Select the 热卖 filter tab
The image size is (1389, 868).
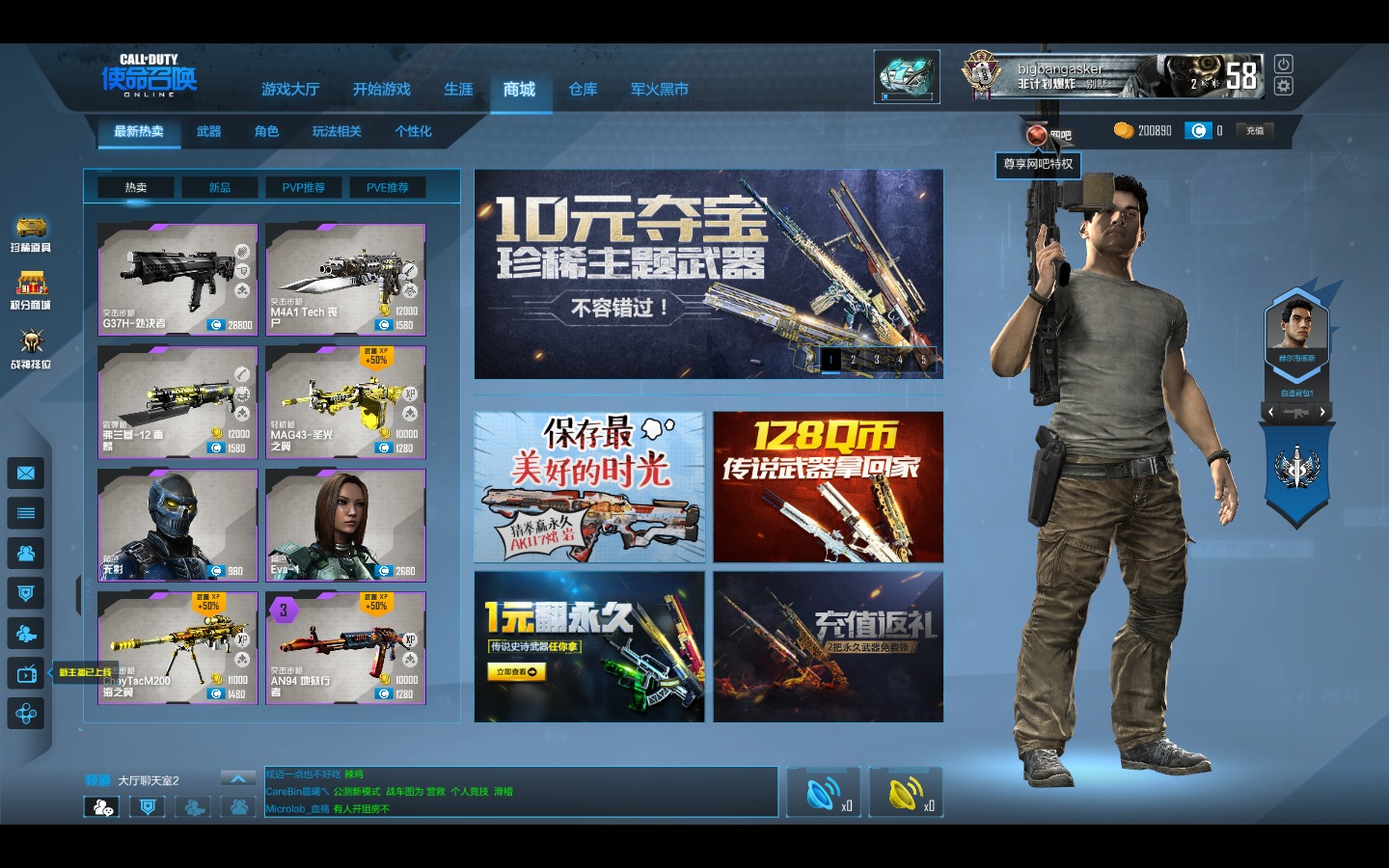point(136,187)
